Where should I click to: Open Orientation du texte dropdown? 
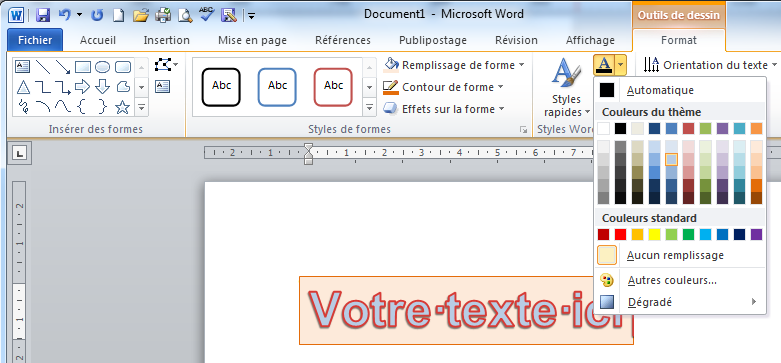point(710,65)
